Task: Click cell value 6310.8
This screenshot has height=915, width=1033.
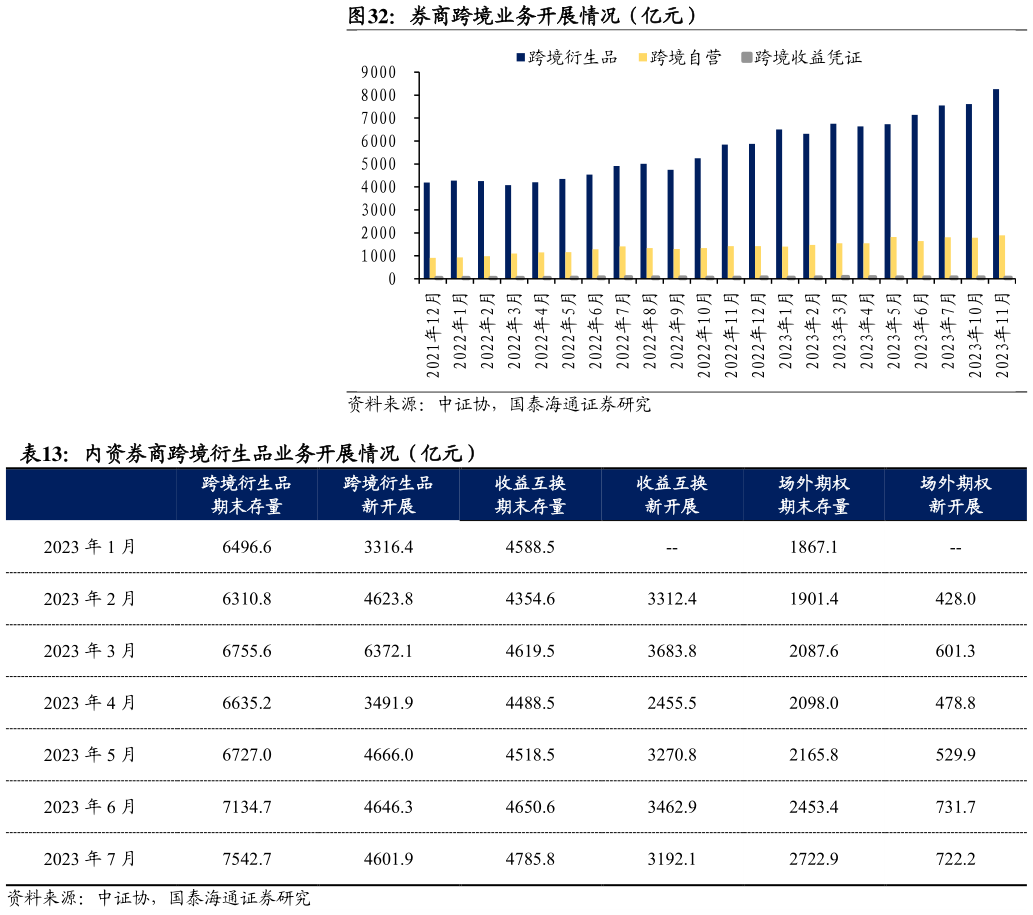Action: (246, 599)
